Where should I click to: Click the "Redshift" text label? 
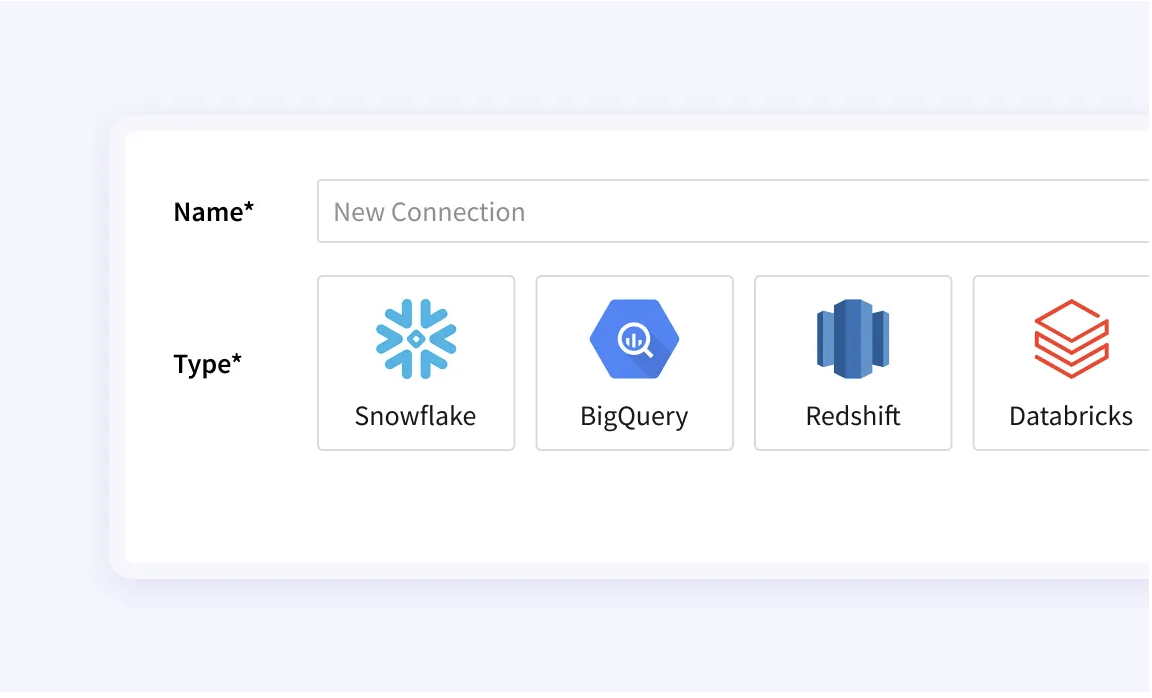[853, 416]
